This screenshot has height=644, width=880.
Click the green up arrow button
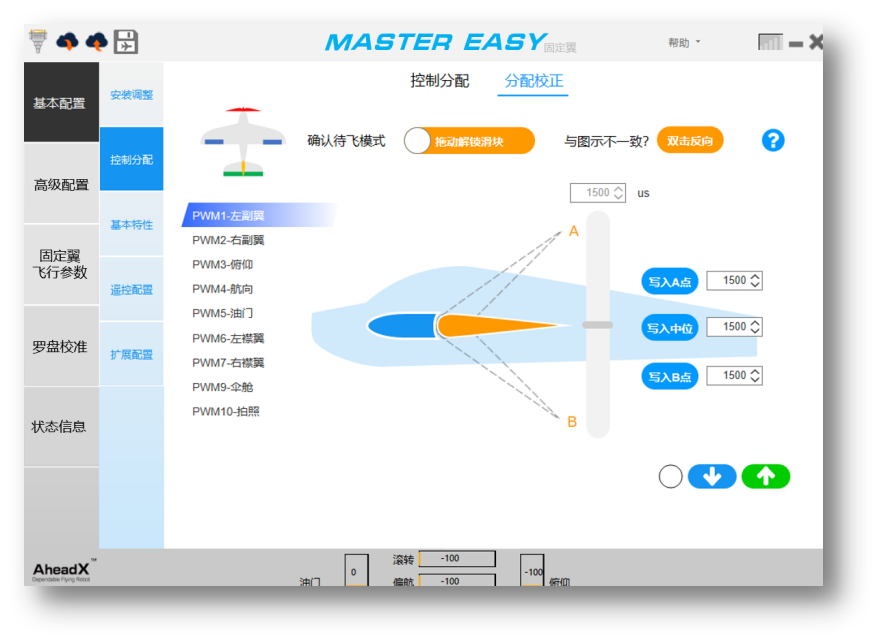[x=766, y=477]
